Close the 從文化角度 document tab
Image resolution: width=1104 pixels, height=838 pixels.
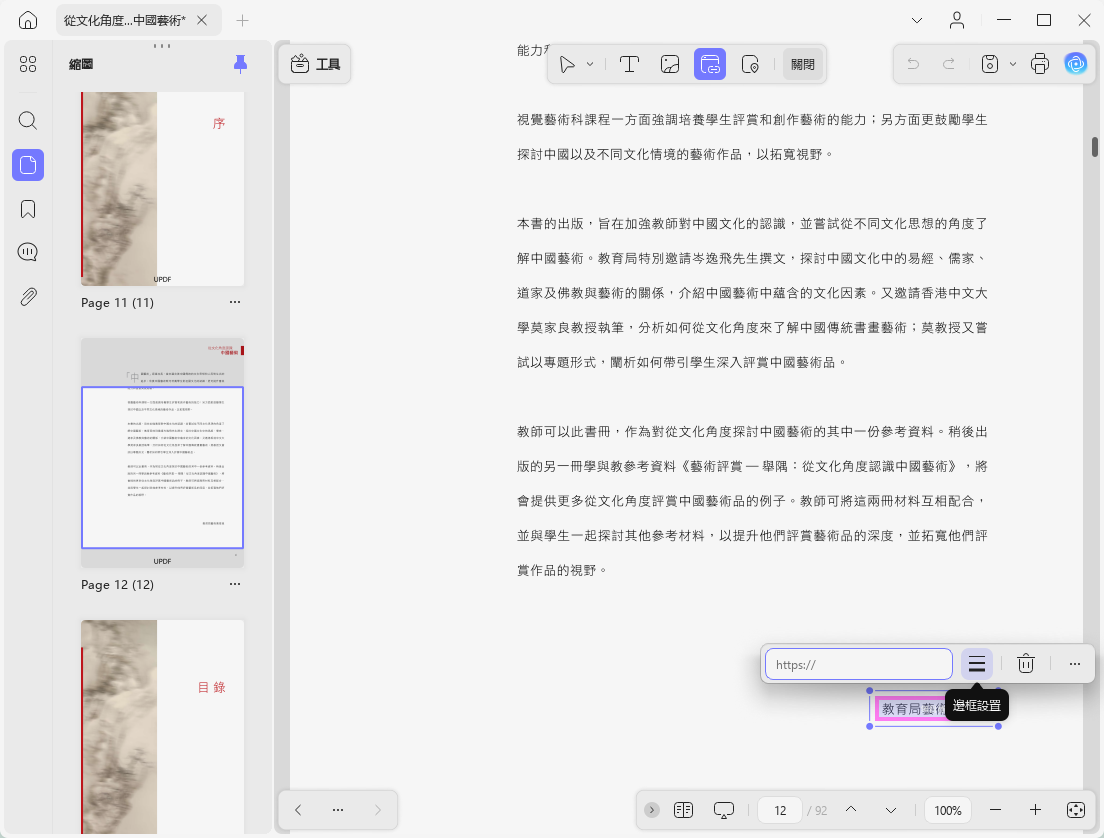point(202,20)
